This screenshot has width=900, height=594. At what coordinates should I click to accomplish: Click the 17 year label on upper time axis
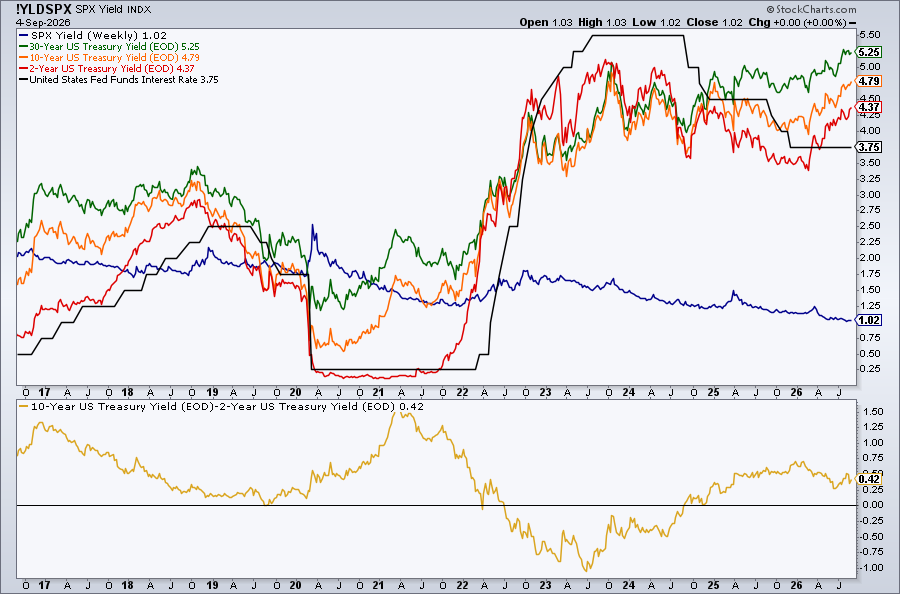44,393
